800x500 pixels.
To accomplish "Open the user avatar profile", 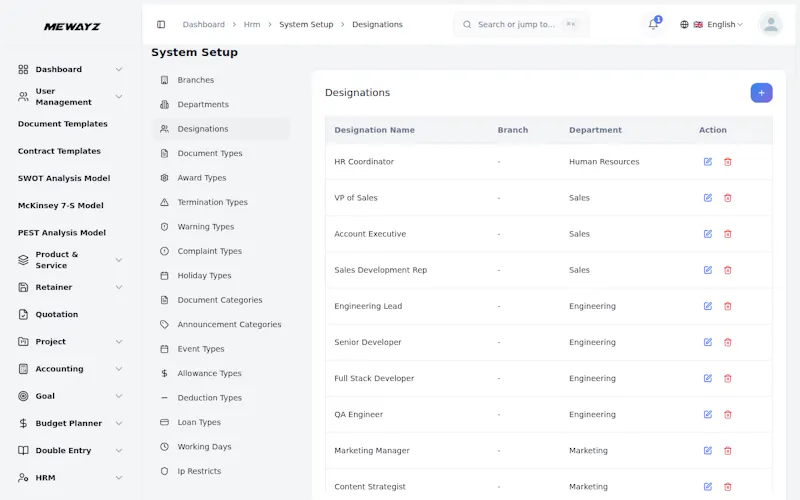I will (770, 24).
